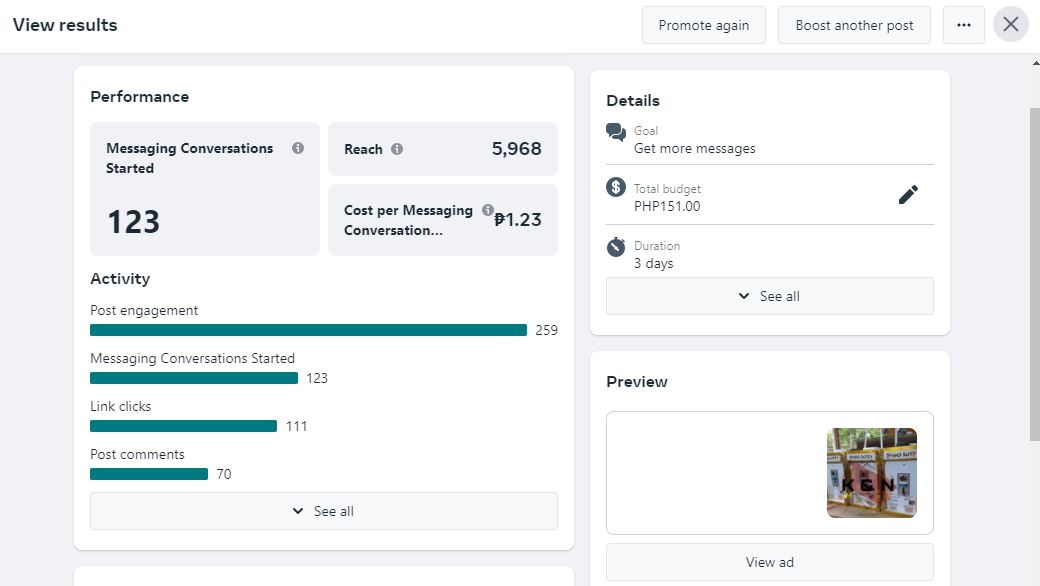
Task: Close the View results dialog
Action: pos(1010,25)
